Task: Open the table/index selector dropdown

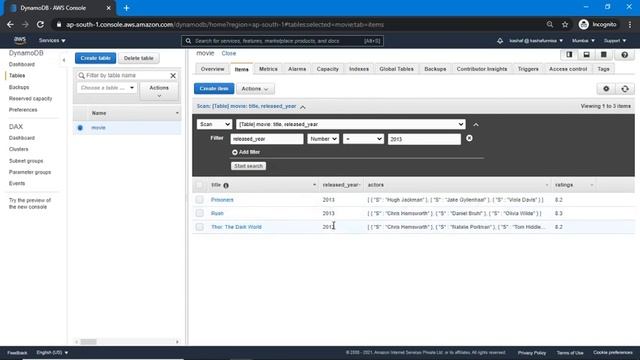Action: (x=351, y=124)
